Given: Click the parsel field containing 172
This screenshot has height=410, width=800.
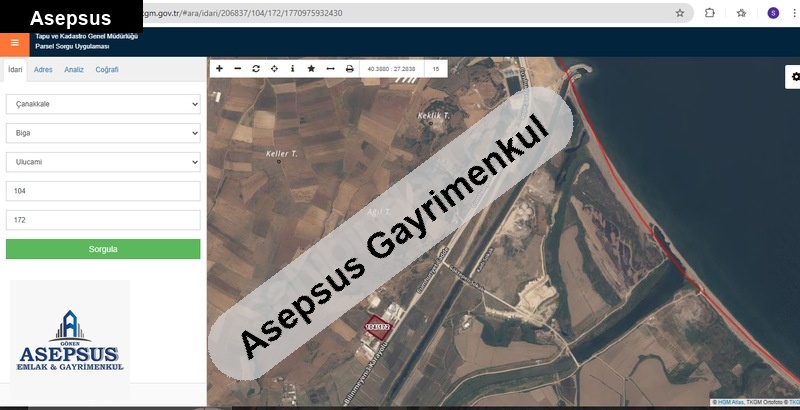Looking at the screenshot, I should coord(103,220).
